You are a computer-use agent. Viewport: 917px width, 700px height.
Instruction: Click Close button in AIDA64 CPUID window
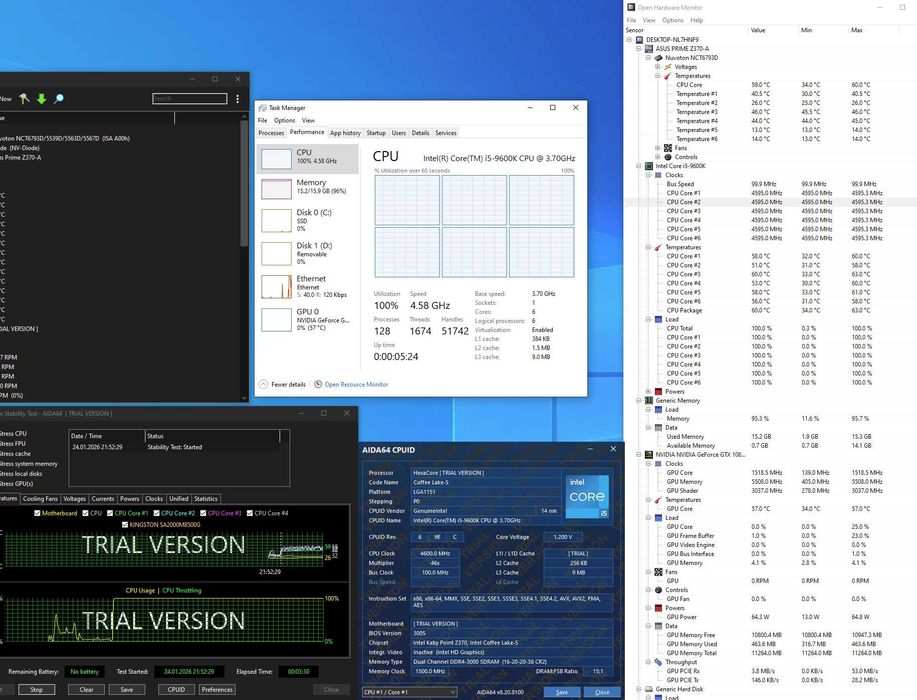(x=602, y=692)
